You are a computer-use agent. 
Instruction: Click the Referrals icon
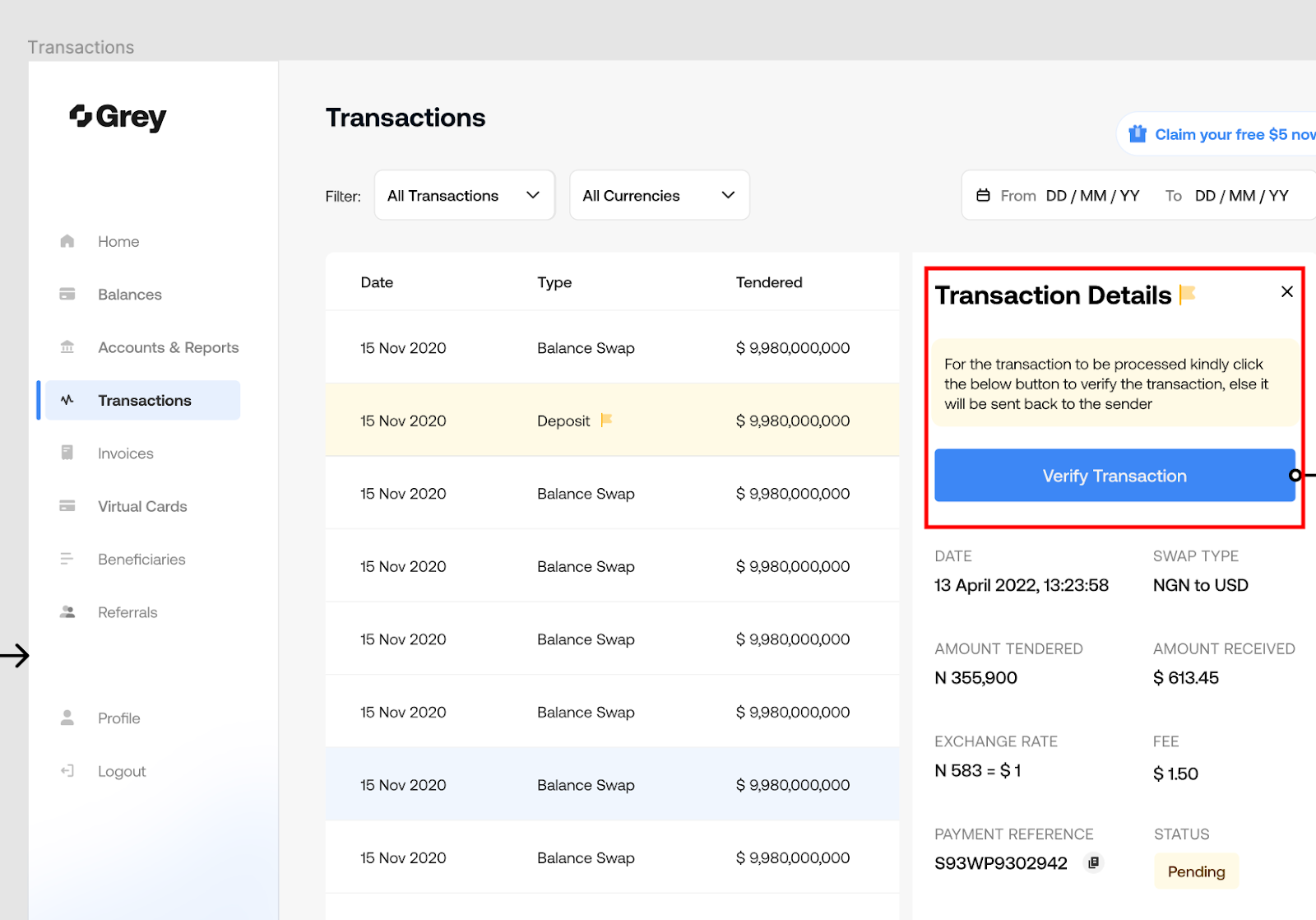pos(67,611)
